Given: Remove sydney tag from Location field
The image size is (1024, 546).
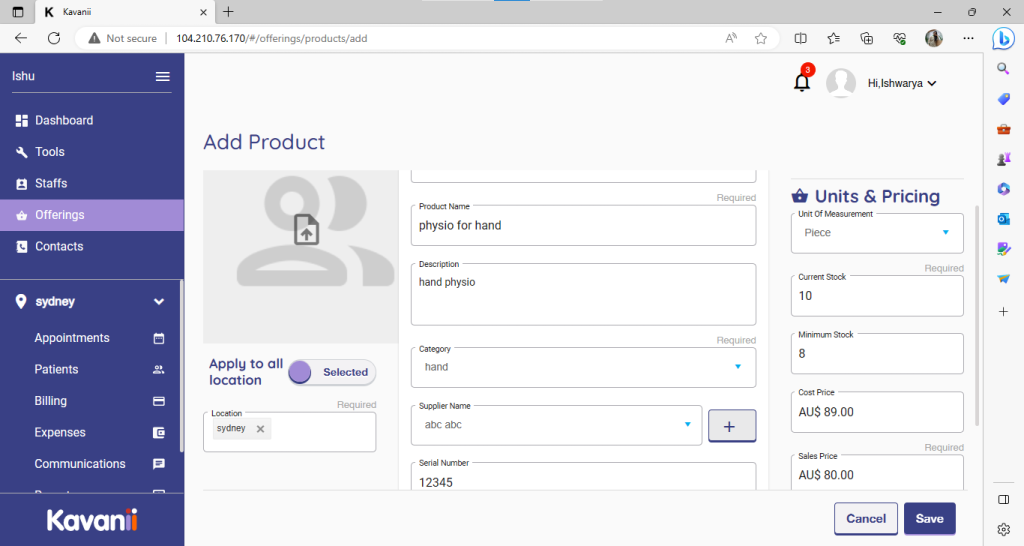Looking at the screenshot, I should [260, 429].
